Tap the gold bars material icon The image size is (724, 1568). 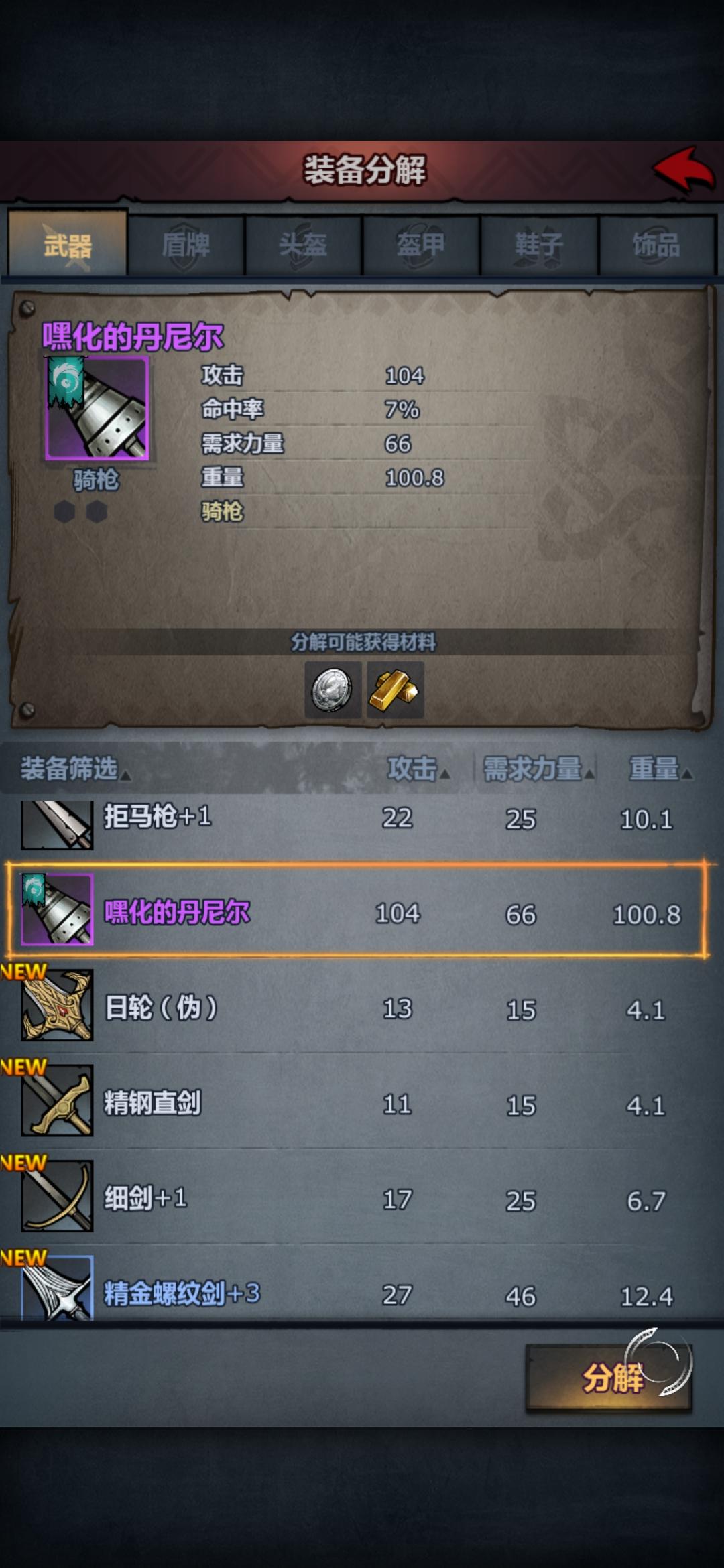click(x=396, y=690)
